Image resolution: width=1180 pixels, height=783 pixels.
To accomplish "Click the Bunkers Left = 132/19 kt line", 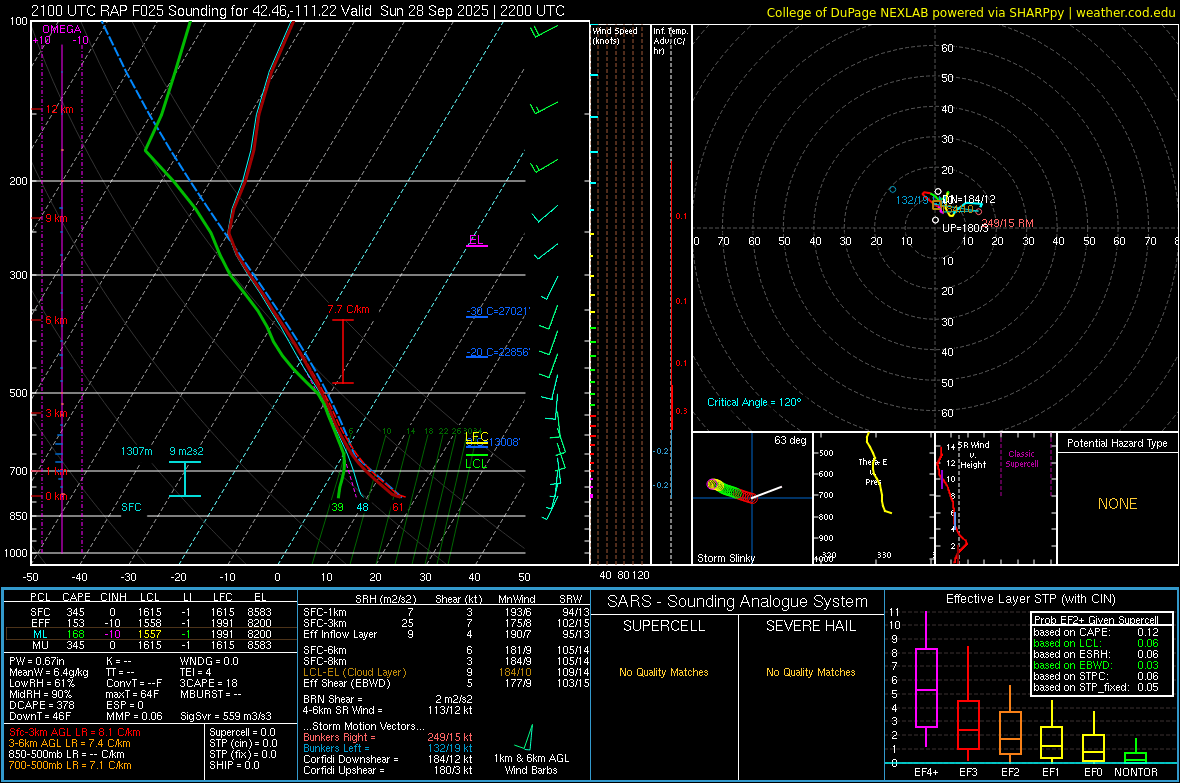I will point(388,748).
